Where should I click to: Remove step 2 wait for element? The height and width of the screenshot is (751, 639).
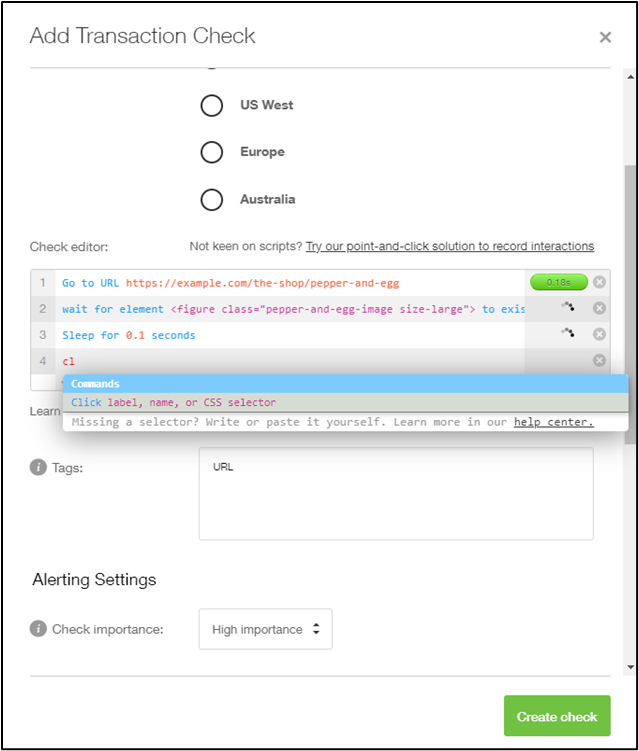point(599,308)
